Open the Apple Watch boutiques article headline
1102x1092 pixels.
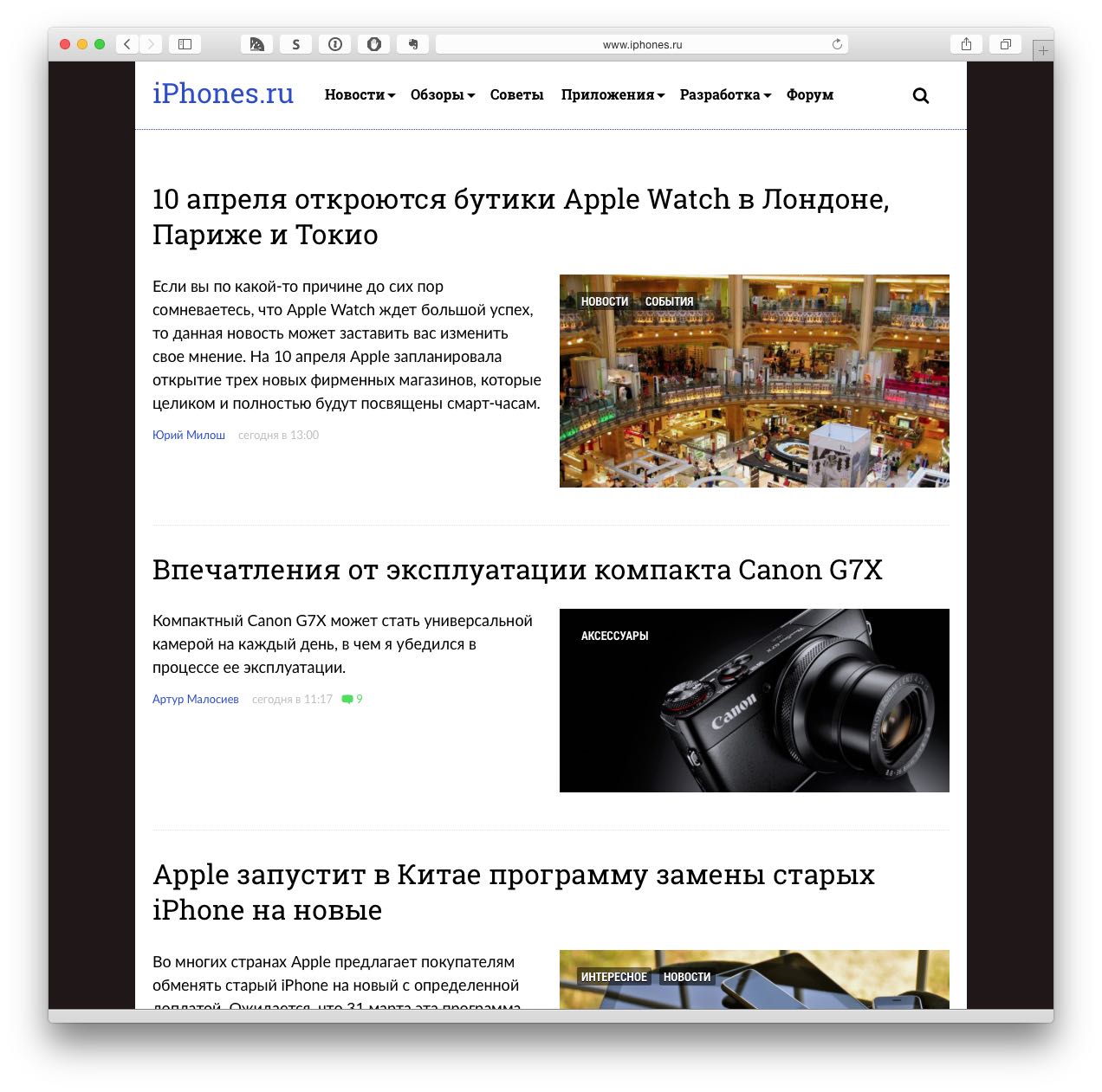[521, 216]
